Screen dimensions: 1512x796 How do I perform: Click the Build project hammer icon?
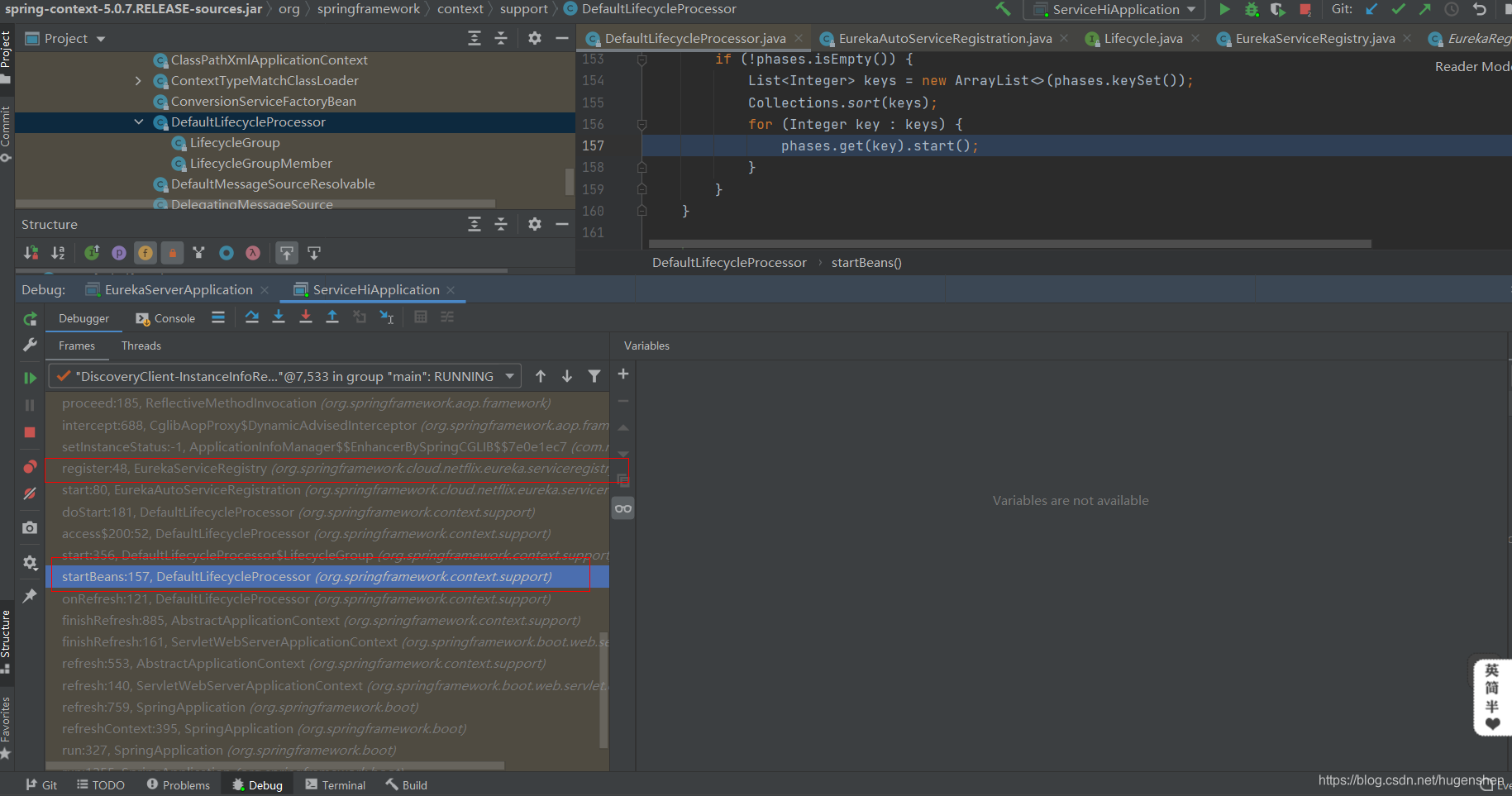click(x=1003, y=9)
